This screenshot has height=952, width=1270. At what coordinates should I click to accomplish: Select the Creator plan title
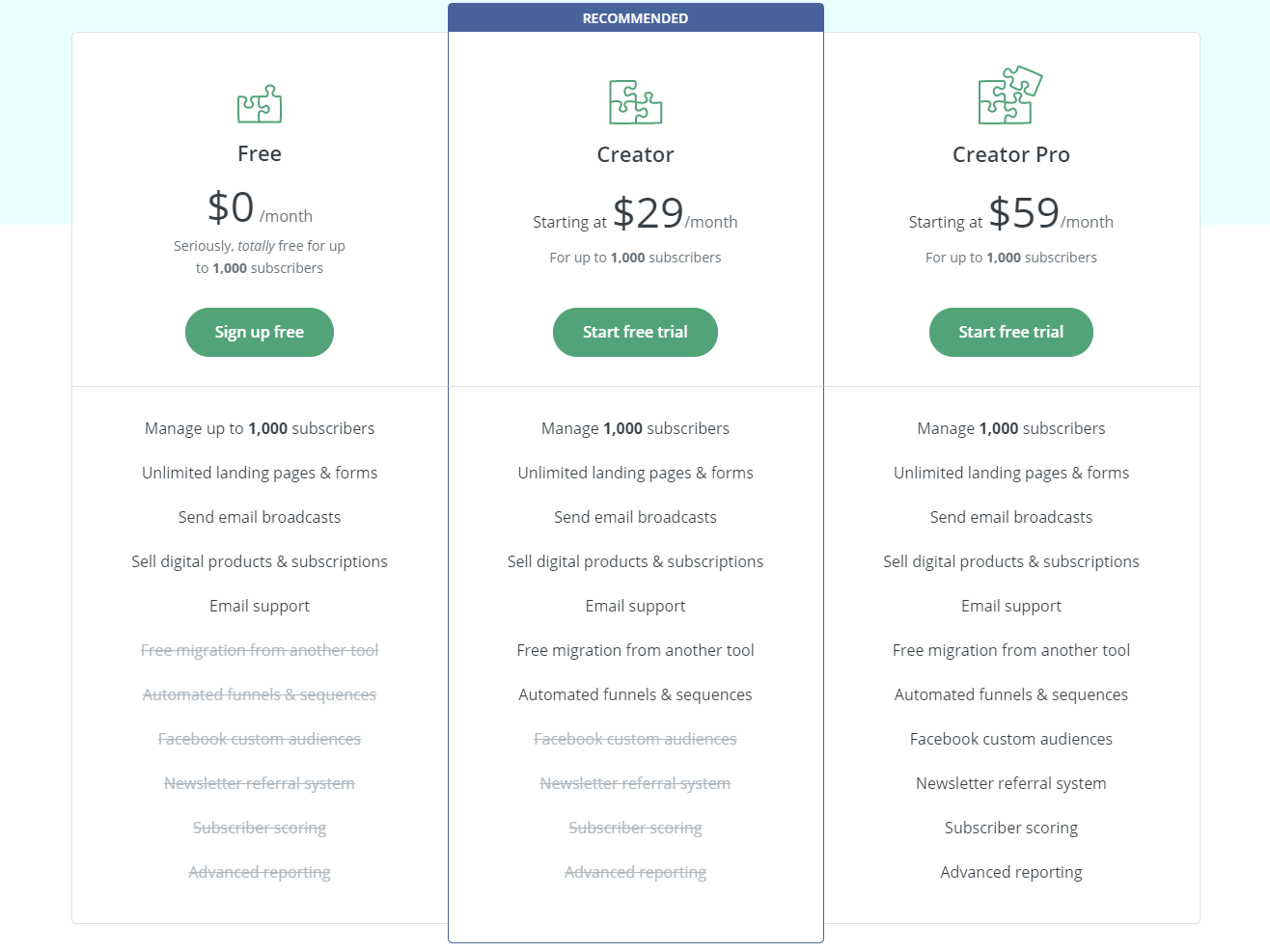pyautogui.click(x=635, y=154)
